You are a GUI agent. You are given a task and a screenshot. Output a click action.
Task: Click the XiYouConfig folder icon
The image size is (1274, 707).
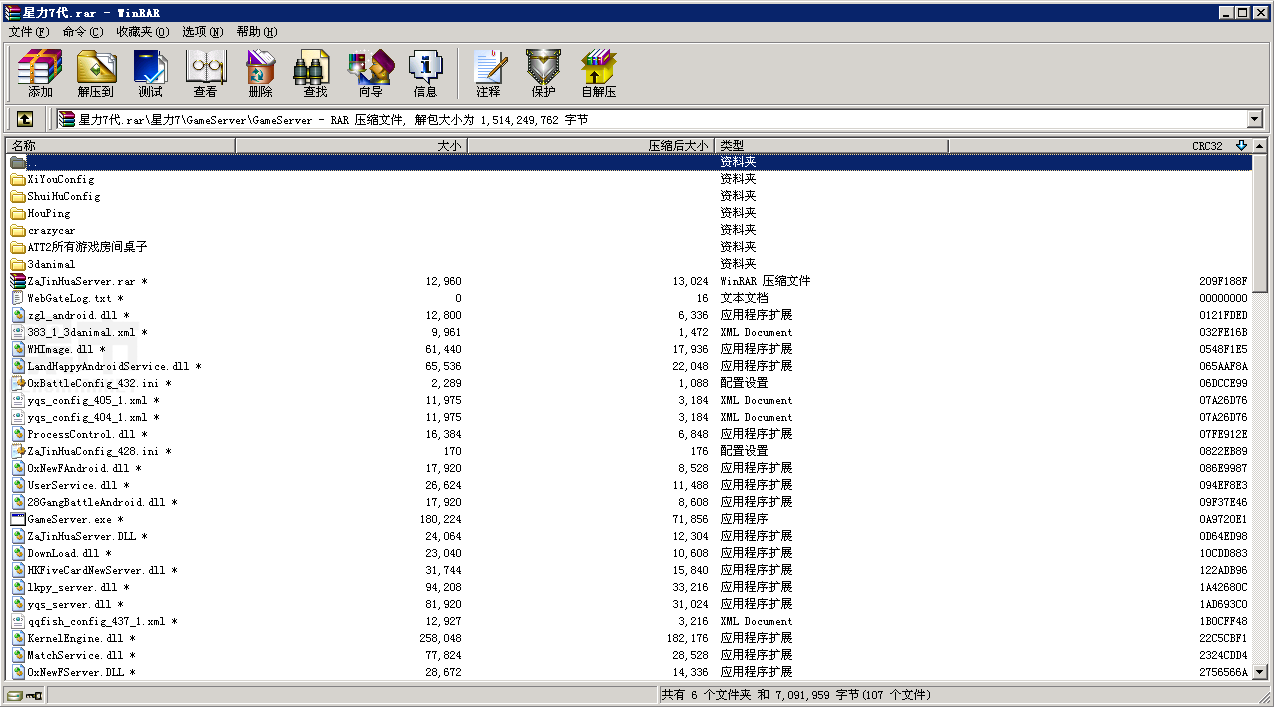click(x=18, y=179)
